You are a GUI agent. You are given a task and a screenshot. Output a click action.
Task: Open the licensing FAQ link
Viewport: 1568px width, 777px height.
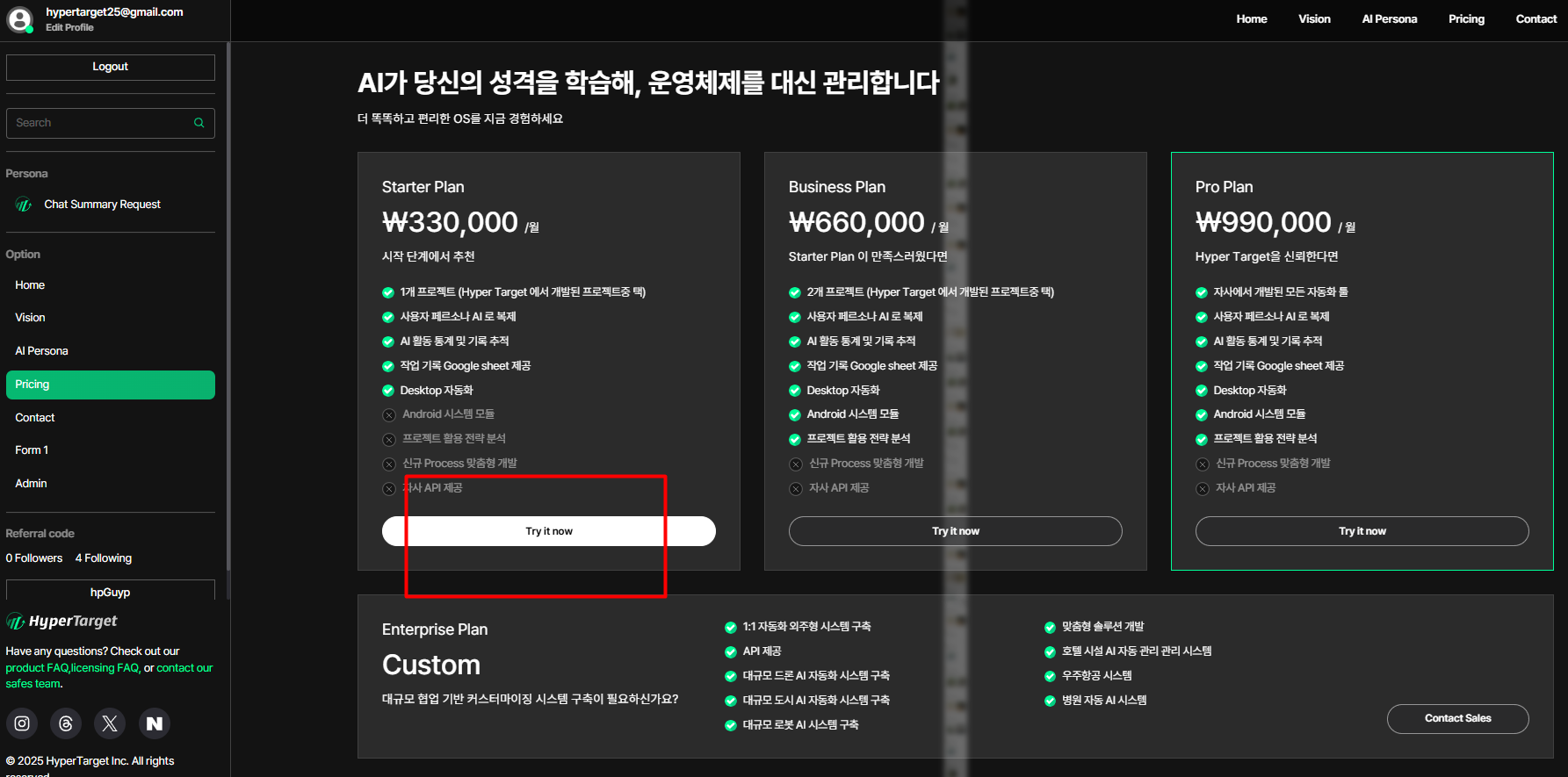point(105,668)
